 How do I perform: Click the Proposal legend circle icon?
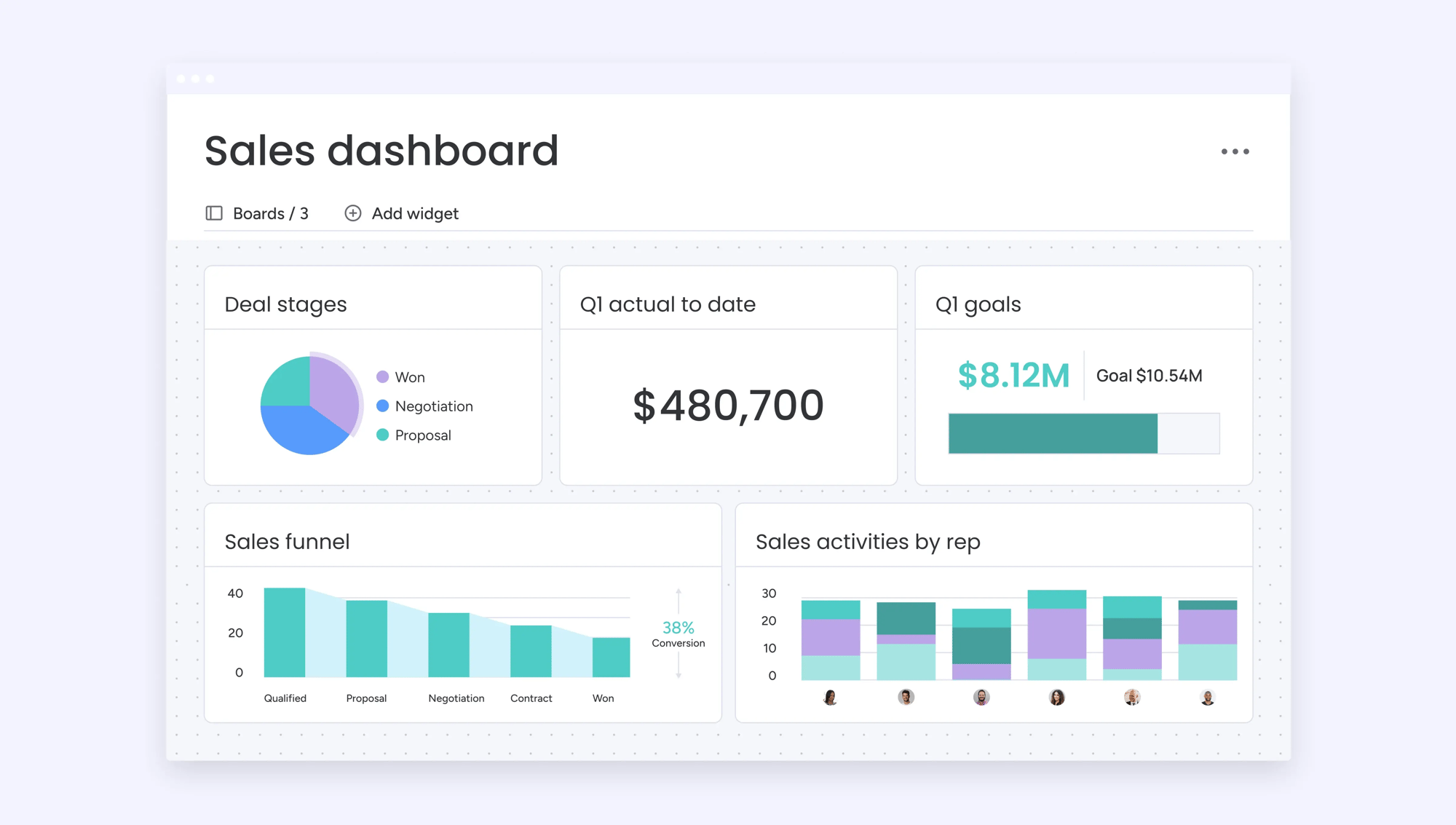click(381, 435)
